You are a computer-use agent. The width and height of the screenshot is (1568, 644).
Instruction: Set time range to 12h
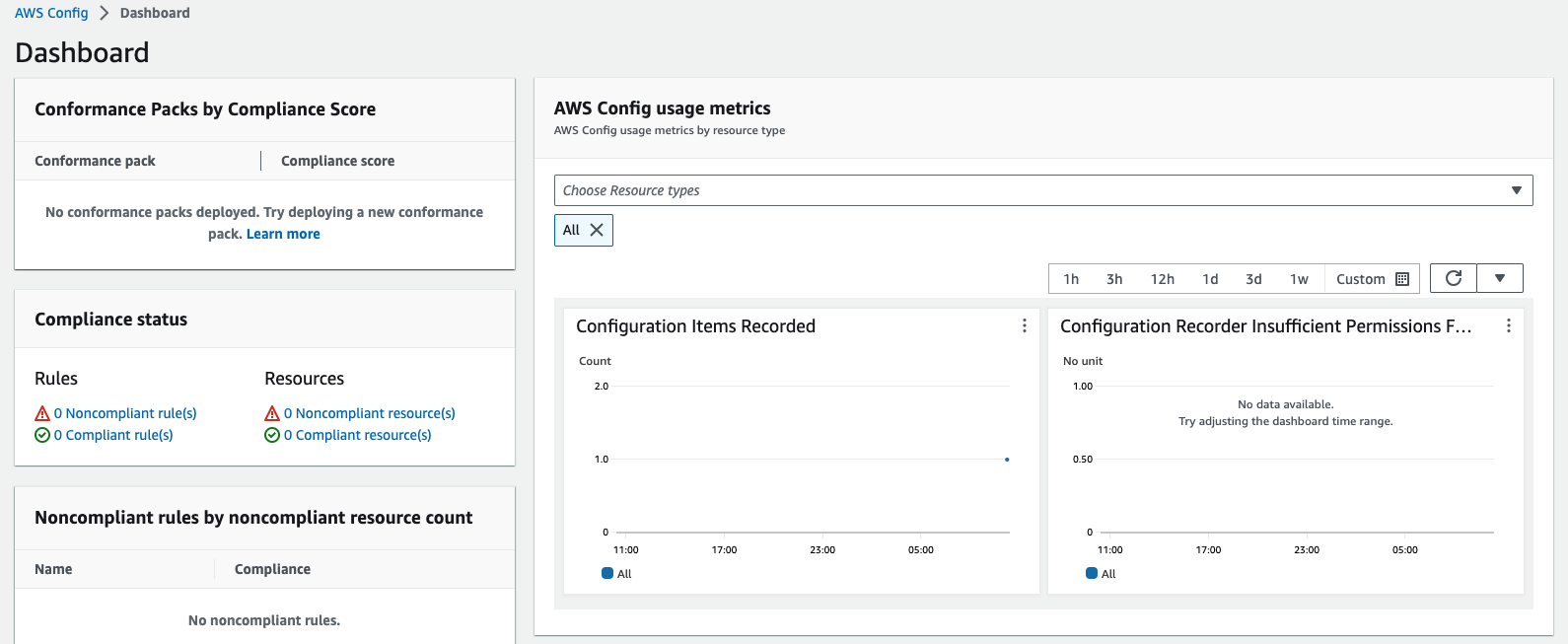[x=1163, y=279]
